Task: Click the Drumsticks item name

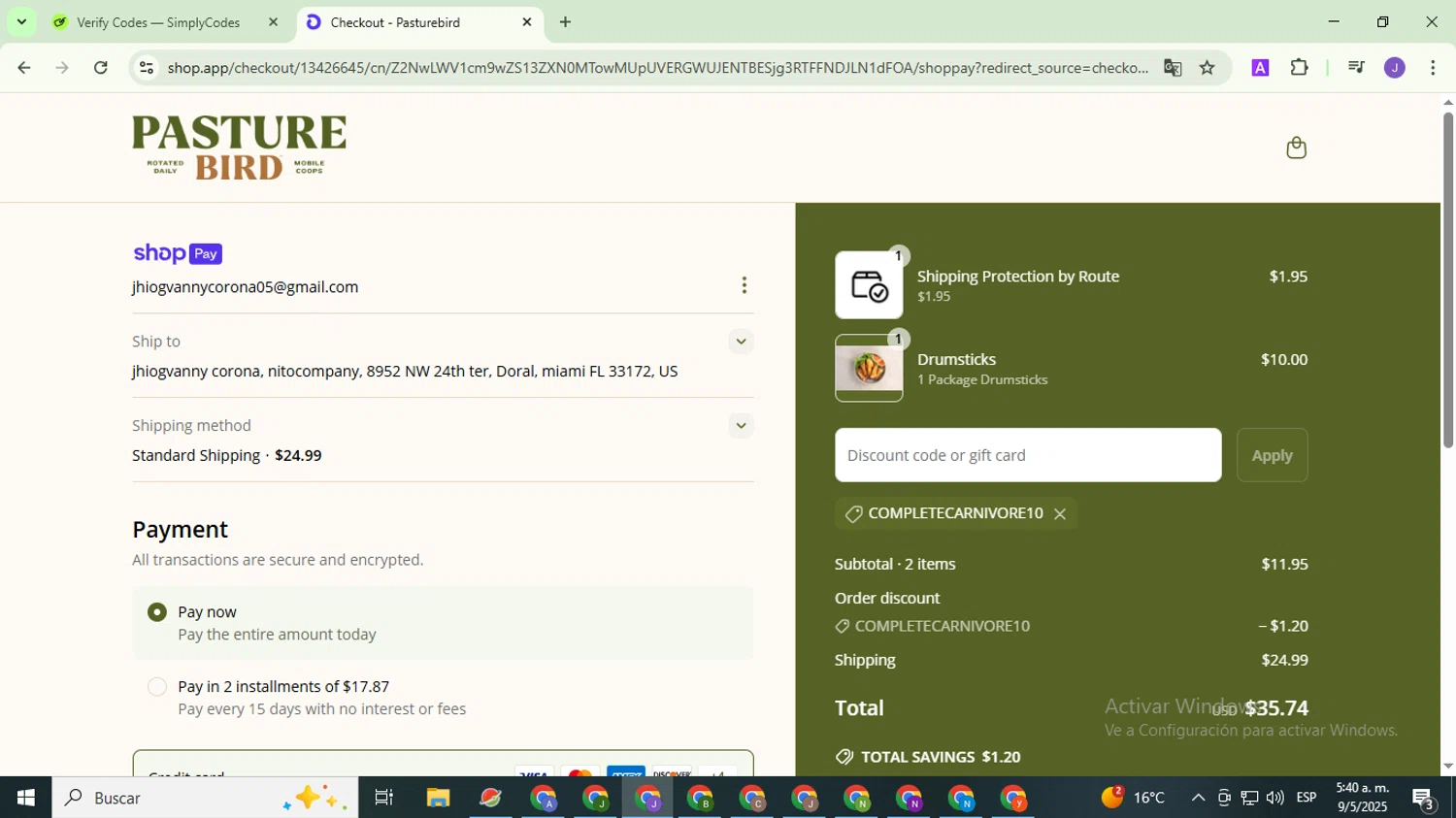Action: pos(956,360)
